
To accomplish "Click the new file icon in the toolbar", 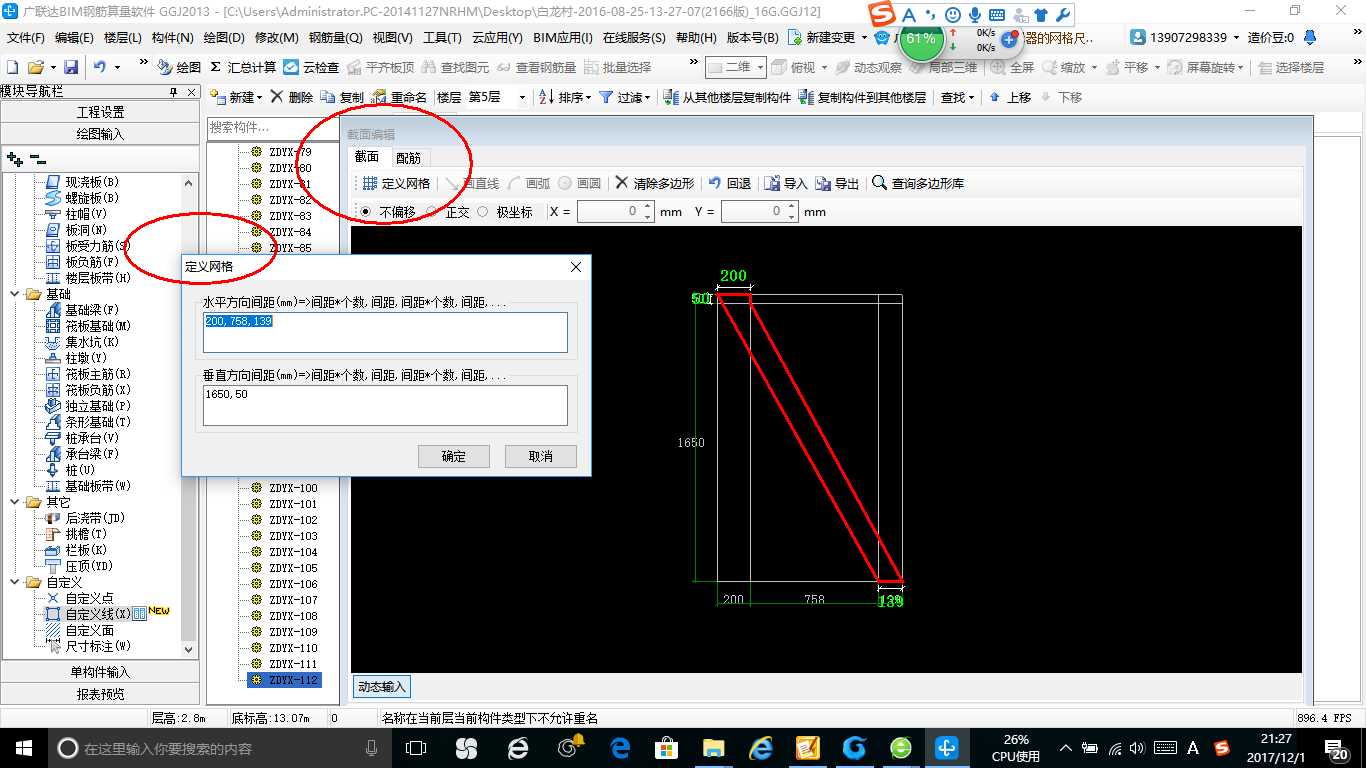I will (12, 67).
